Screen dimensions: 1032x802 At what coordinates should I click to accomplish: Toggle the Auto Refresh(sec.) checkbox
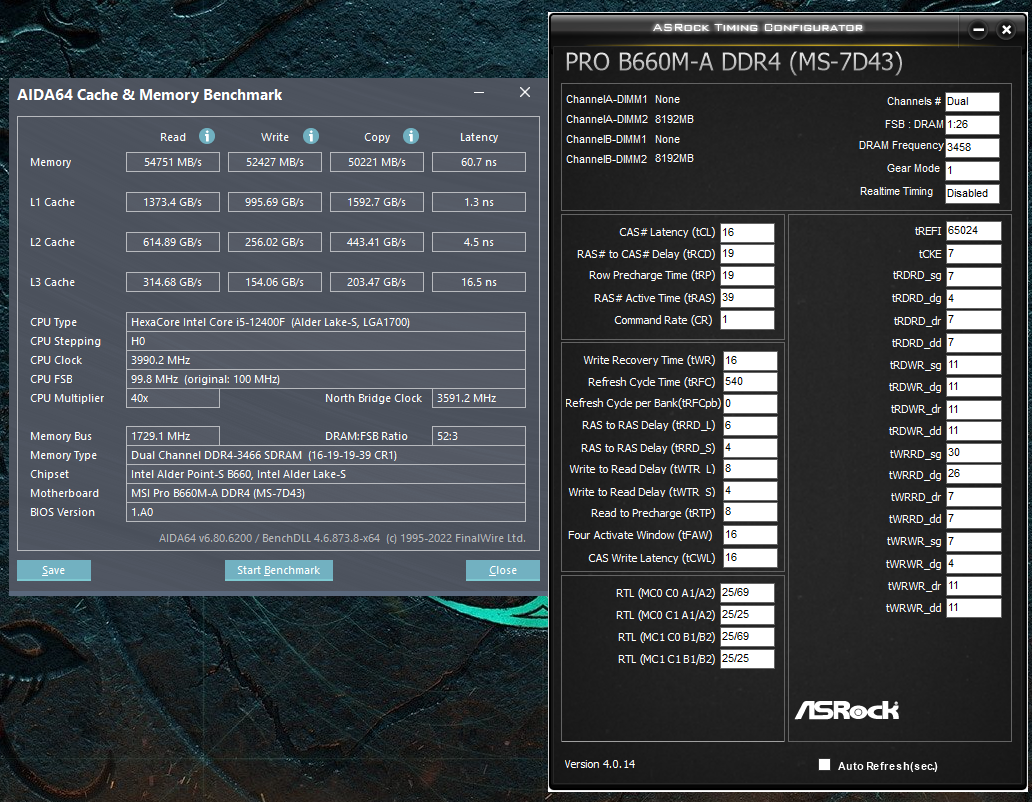[x=824, y=764]
